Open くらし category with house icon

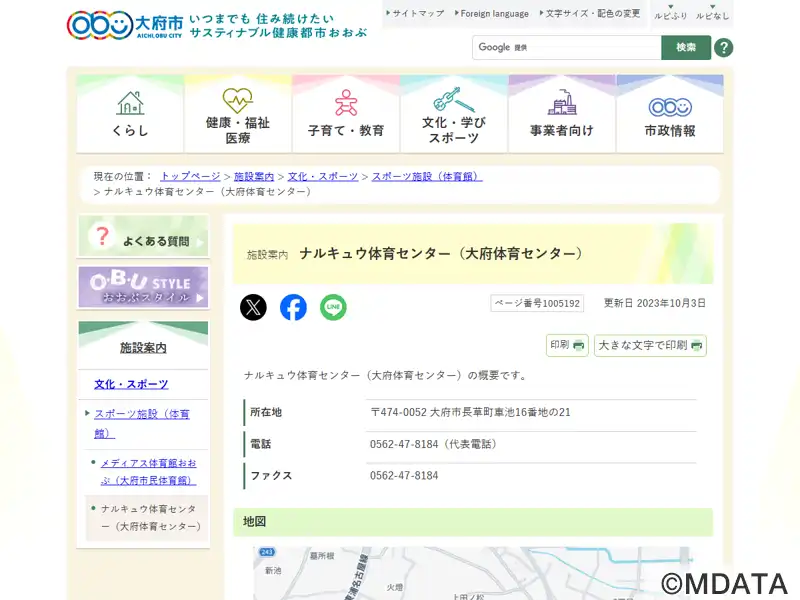tap(130, 113)
